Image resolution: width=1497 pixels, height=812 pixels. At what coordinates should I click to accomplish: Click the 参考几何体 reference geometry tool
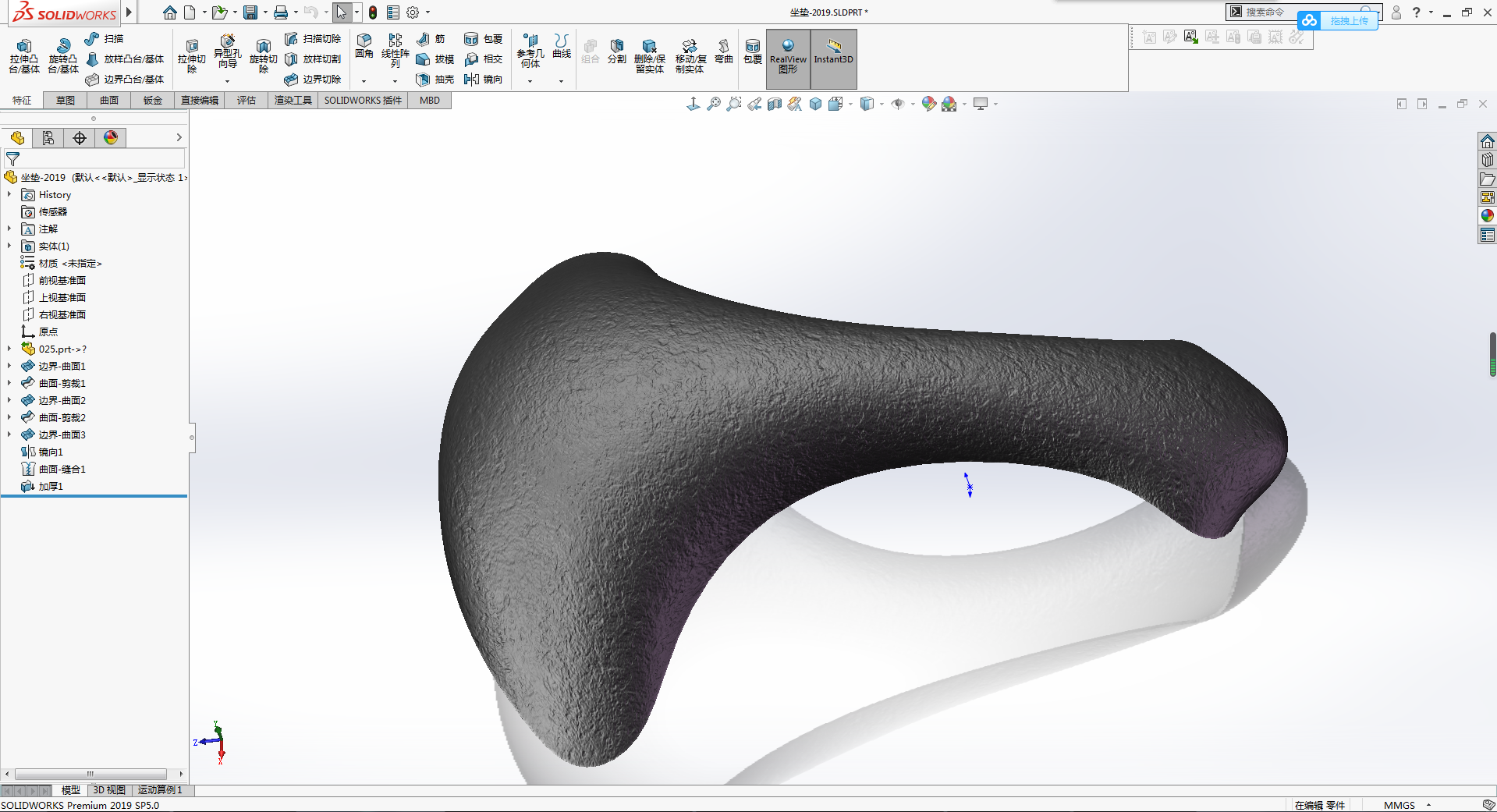pyautogui.click(x=530, y=51)
